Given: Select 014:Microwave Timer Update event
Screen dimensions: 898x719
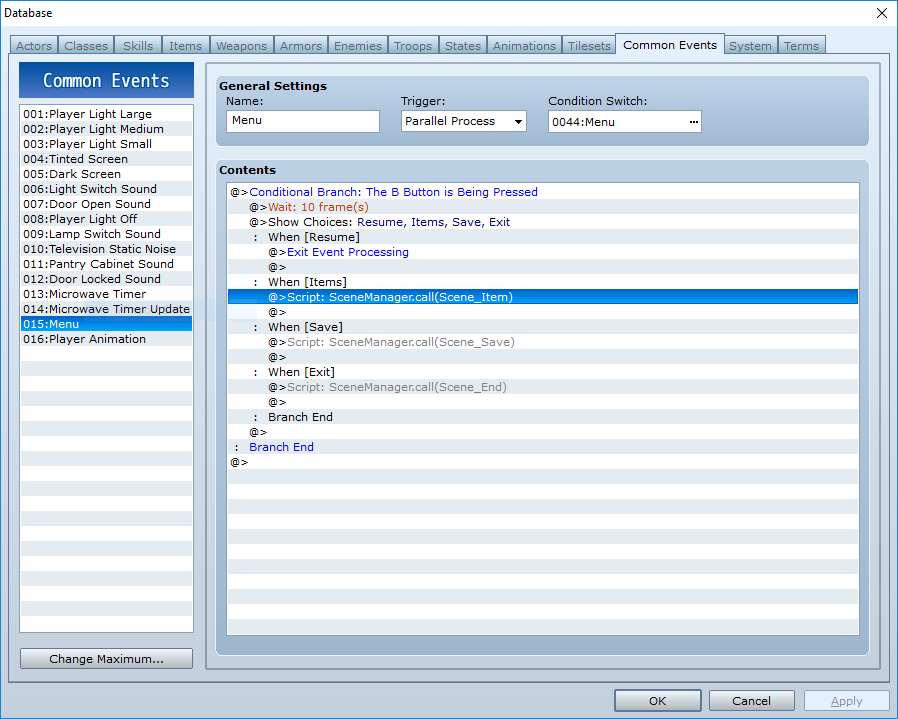Looking at the screenshot, I should pos(107,309).
